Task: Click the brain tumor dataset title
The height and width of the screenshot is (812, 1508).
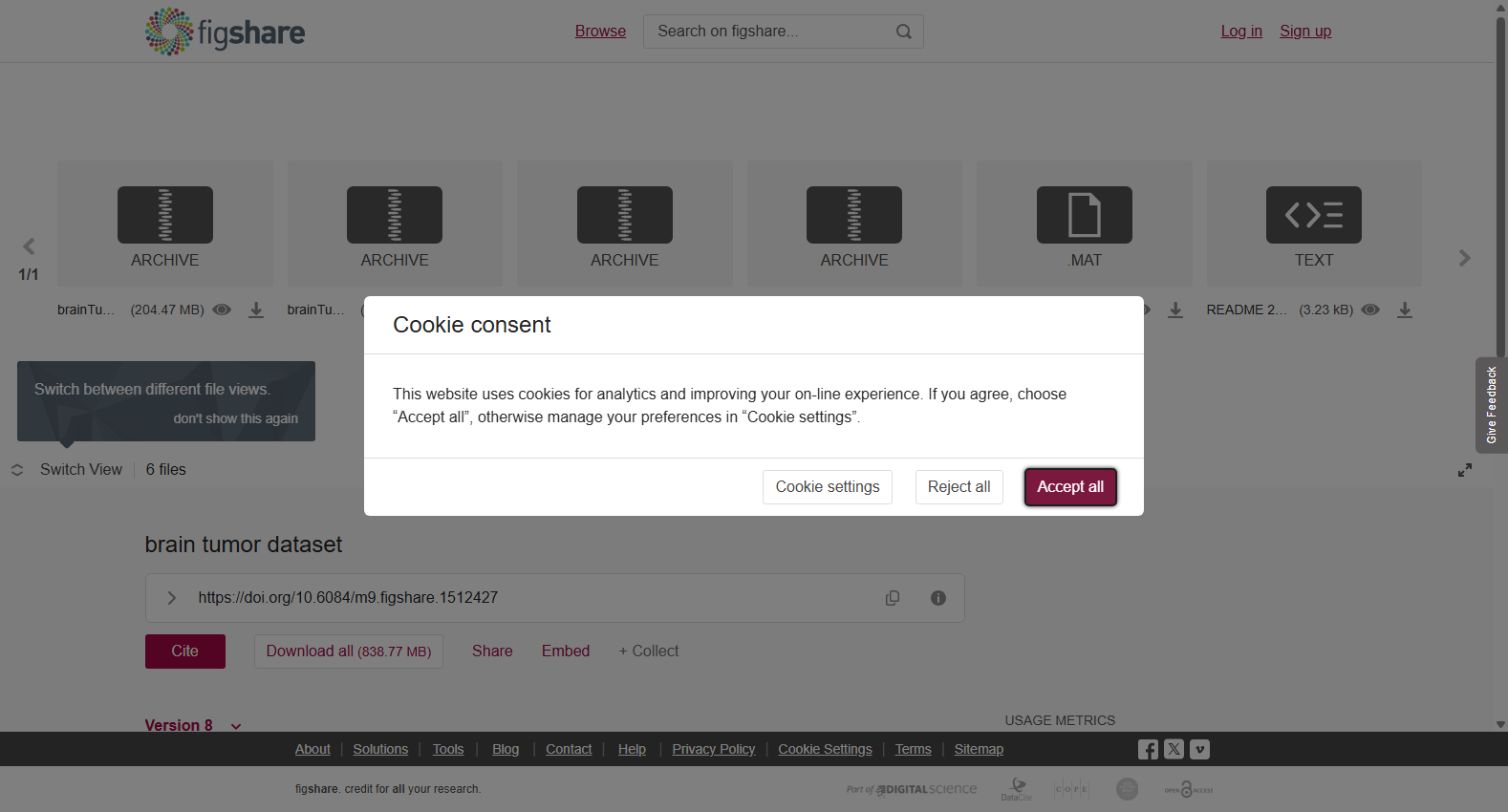Action: tap(244, 545)
